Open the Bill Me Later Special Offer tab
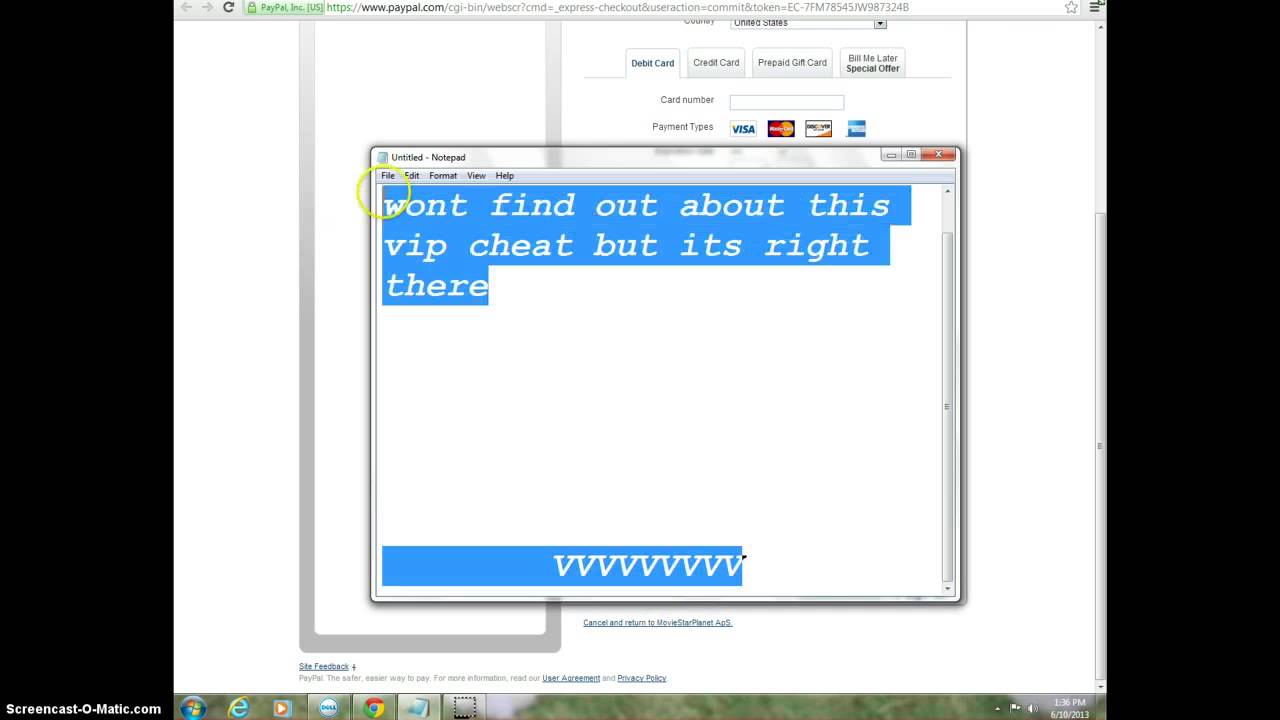 pos(873,63)
